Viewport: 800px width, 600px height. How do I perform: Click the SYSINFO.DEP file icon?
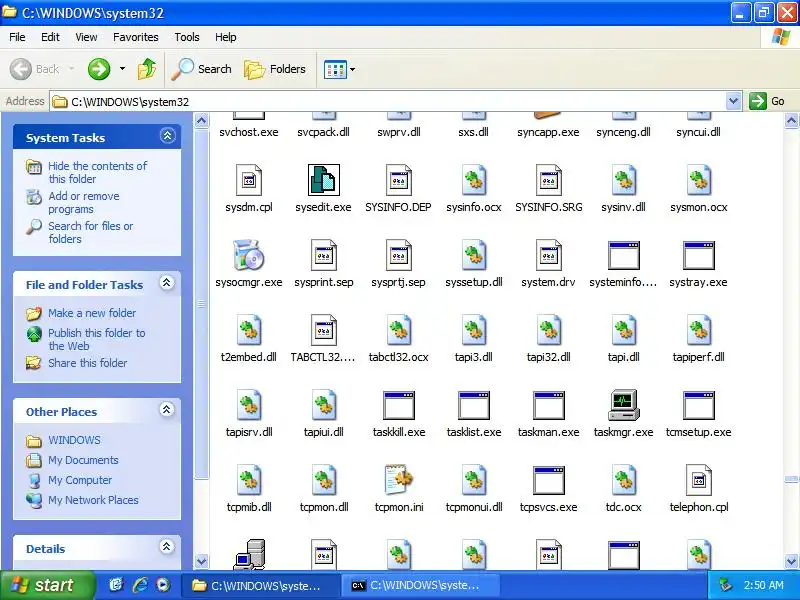click(x=398, y=180)
